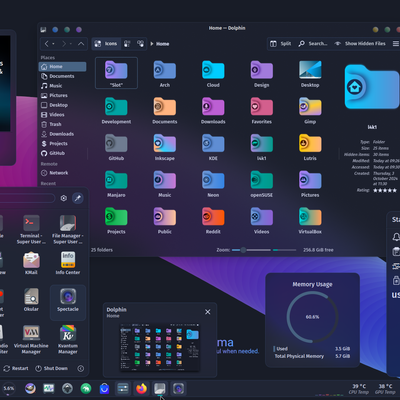Select Network under Remote in sidebar

pyautogui.click(x=62, y=173)
